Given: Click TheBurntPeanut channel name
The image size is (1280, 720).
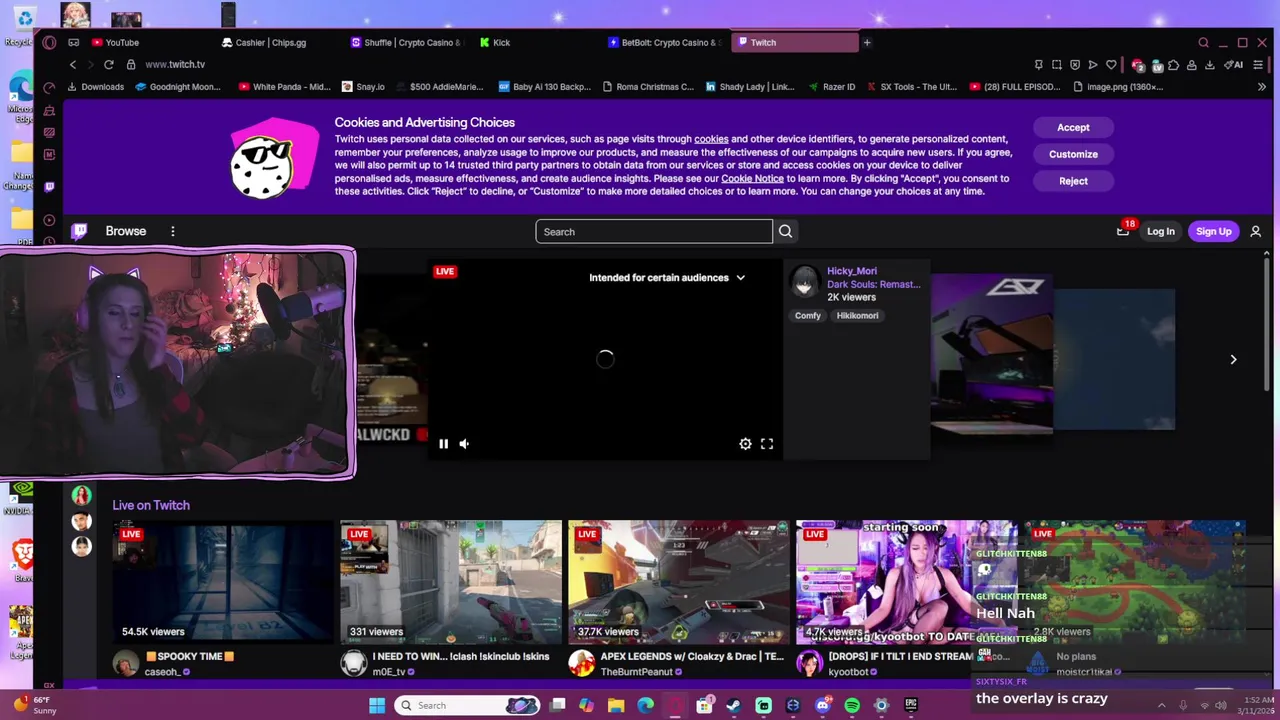Looking at the screenshot, I should tap(637, 672).
